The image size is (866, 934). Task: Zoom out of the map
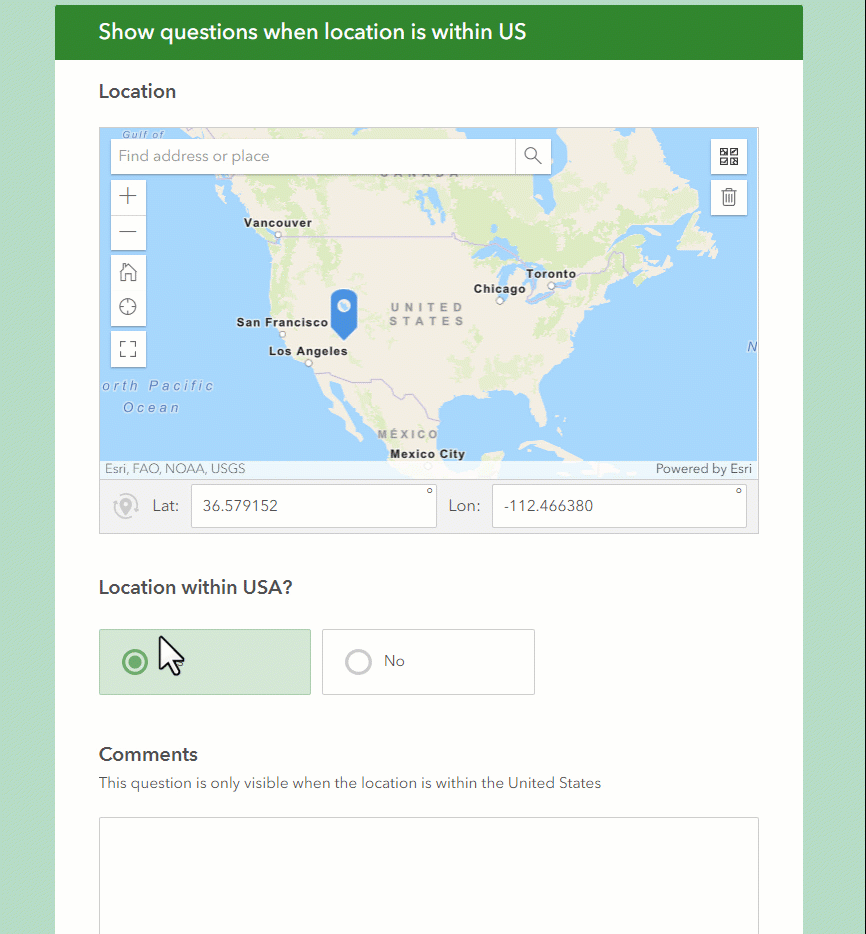pyautogui.click(x=128, y=232)
